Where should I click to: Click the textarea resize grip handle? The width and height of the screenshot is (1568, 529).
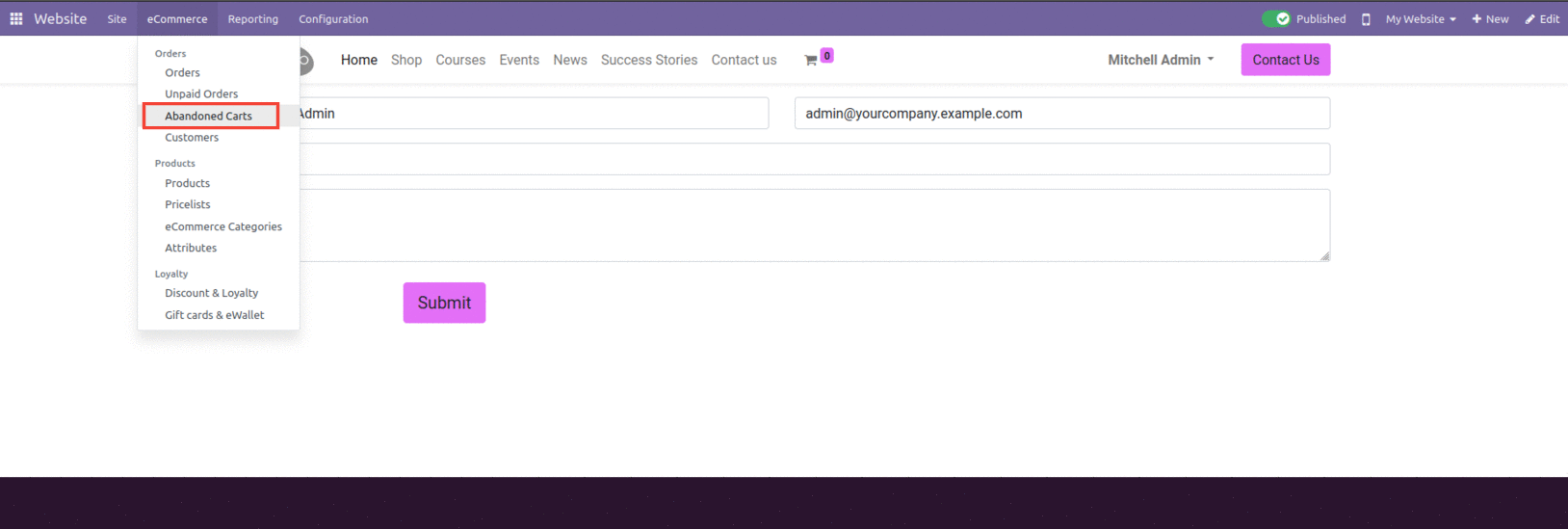[1324, 256]
